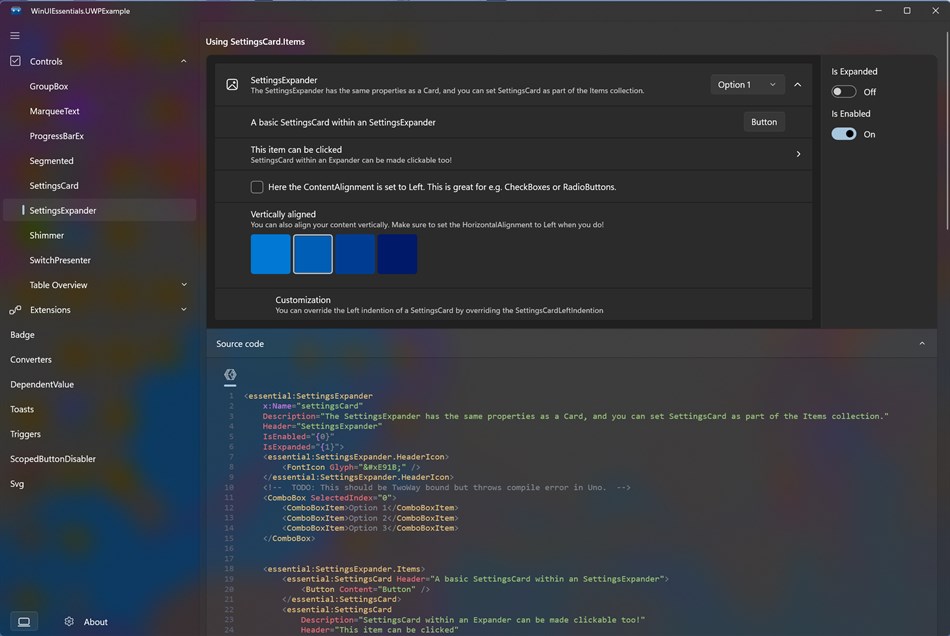Click the Extensions connector icon
950x636 pixels.
pos(15,310)
